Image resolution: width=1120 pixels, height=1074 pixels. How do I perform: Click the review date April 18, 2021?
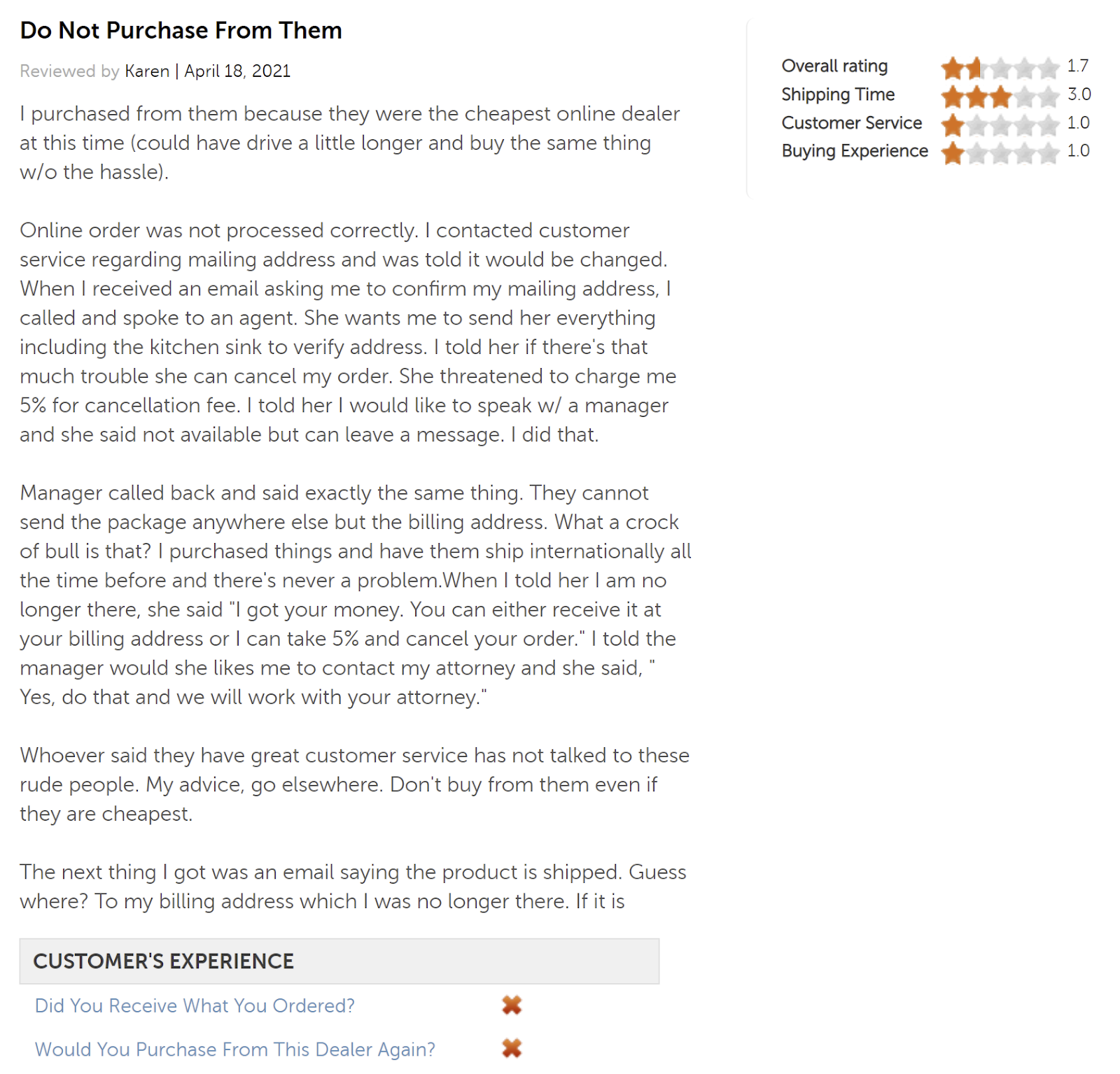(x=237, y=71)
